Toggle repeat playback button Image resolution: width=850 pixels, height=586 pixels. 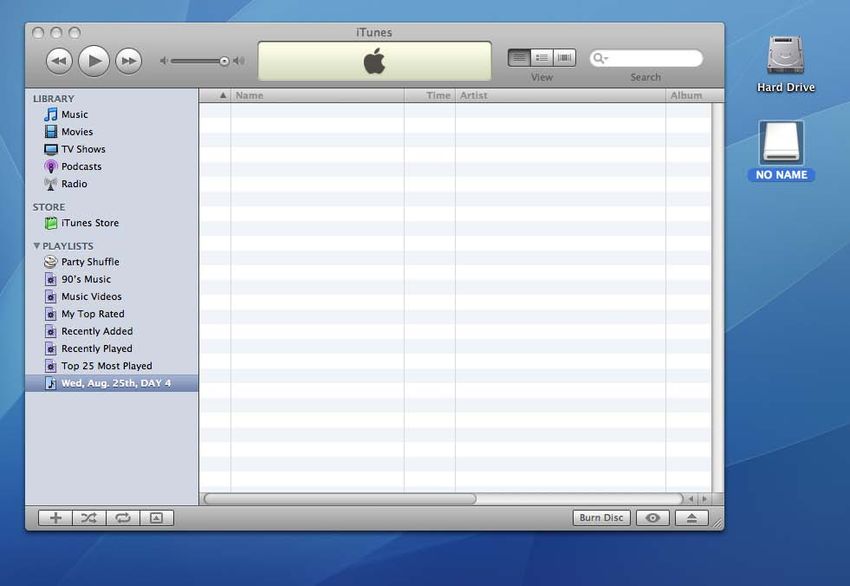click(123, 518)
